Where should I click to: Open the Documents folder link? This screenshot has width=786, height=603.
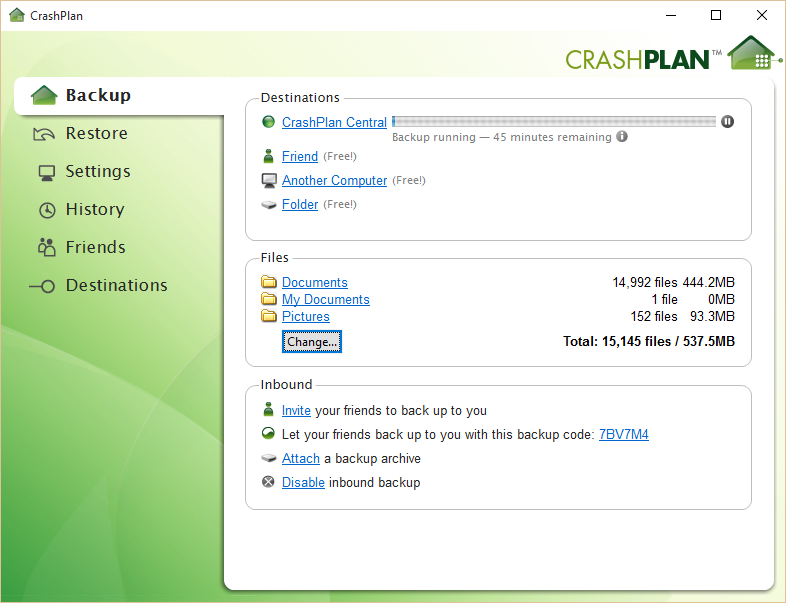315,283
